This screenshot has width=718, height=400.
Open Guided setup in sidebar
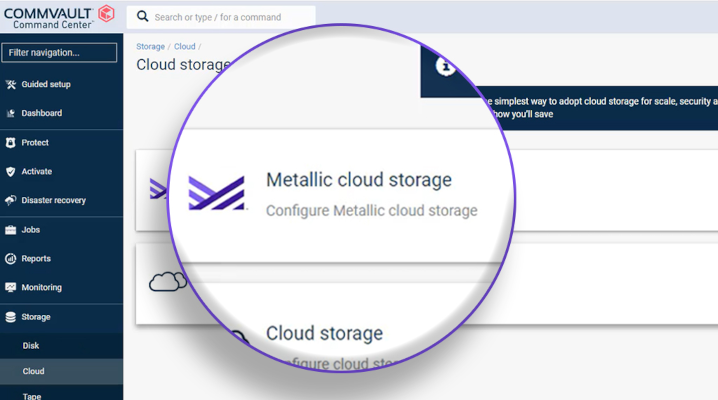pyautogui.click(x=46, y=84)
